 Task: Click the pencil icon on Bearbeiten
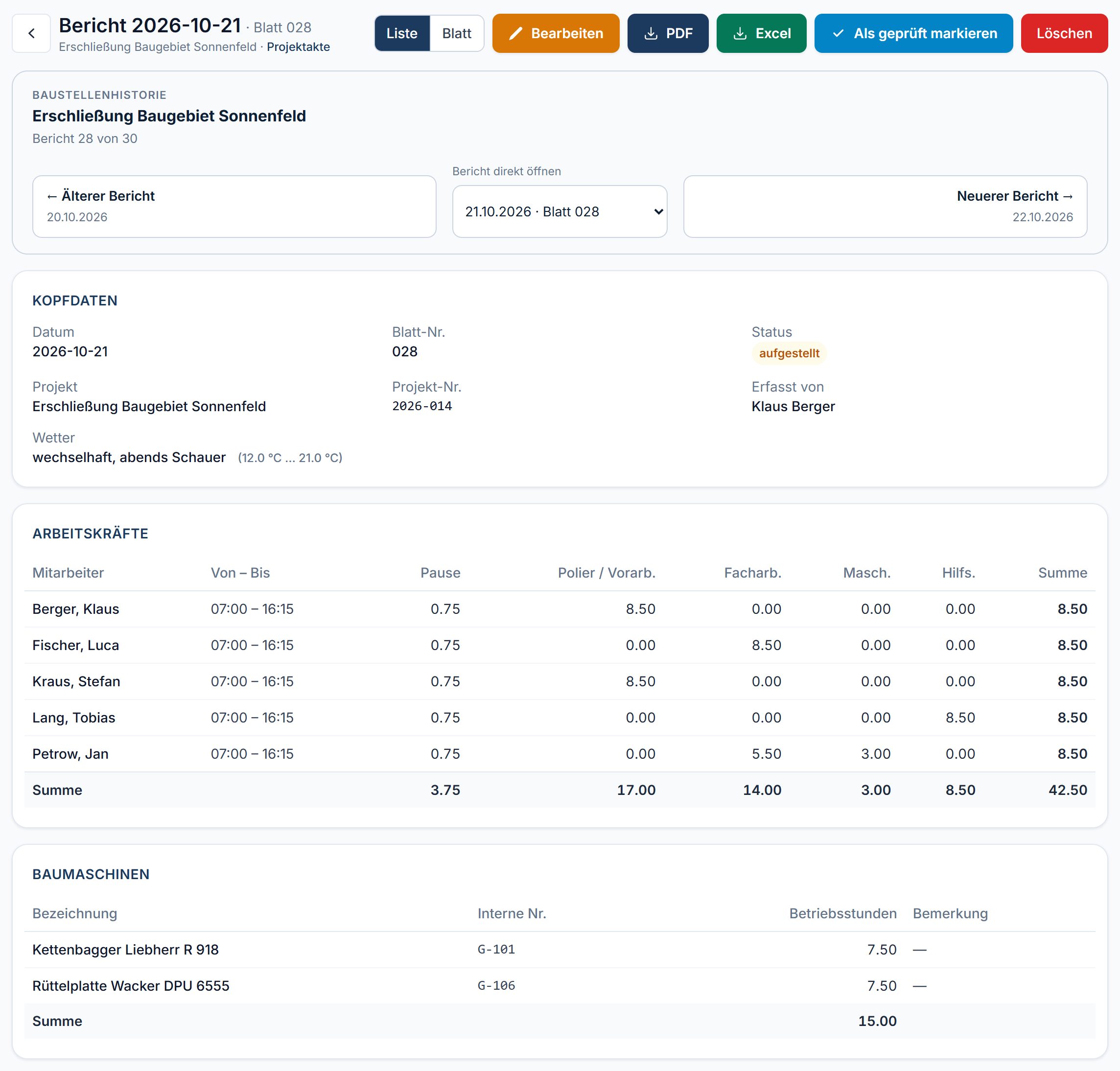tap(515, 34)
